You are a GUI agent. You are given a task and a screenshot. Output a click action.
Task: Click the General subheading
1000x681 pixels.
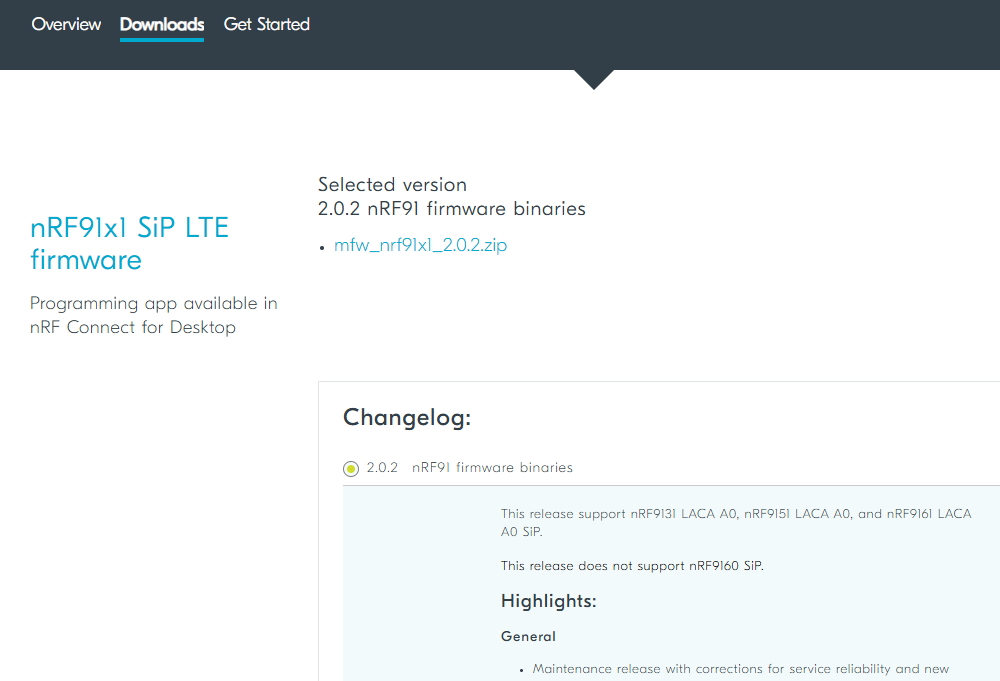tap(528, 636)
